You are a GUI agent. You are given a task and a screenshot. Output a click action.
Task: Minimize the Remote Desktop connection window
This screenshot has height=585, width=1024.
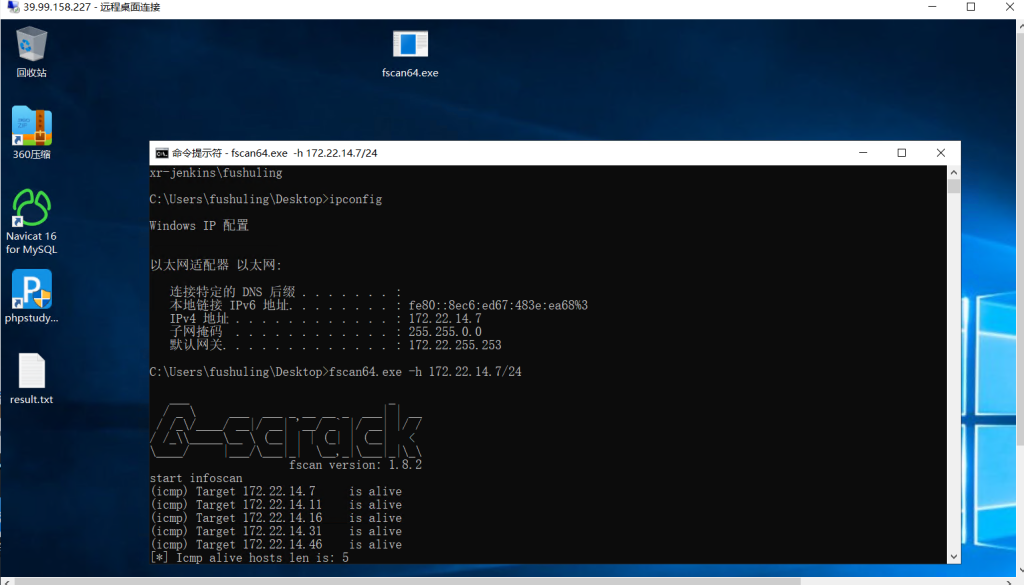tap(925, 8)
